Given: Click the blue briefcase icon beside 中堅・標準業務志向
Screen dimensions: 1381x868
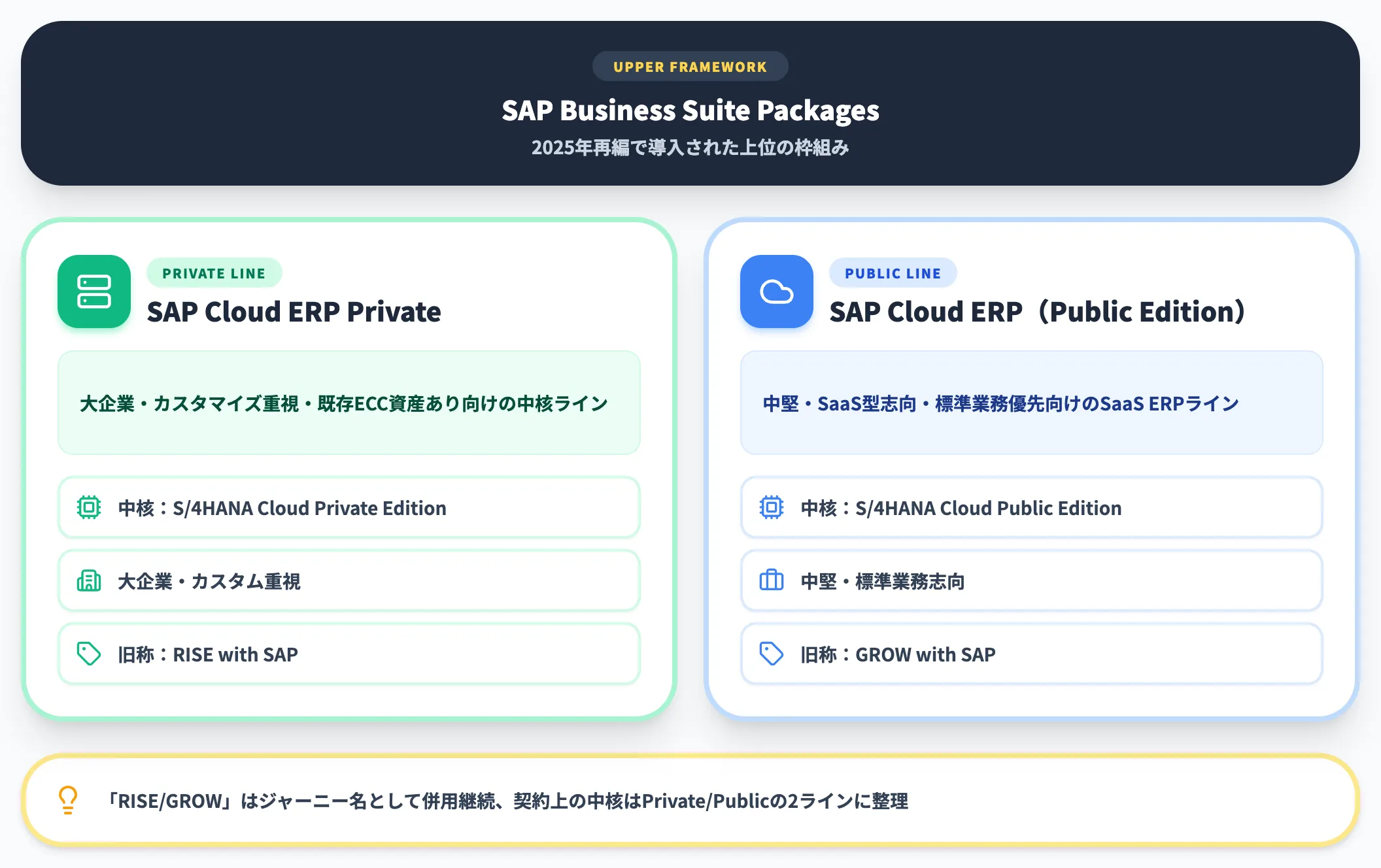Looking at the screenshot, I should click(772, 580).
